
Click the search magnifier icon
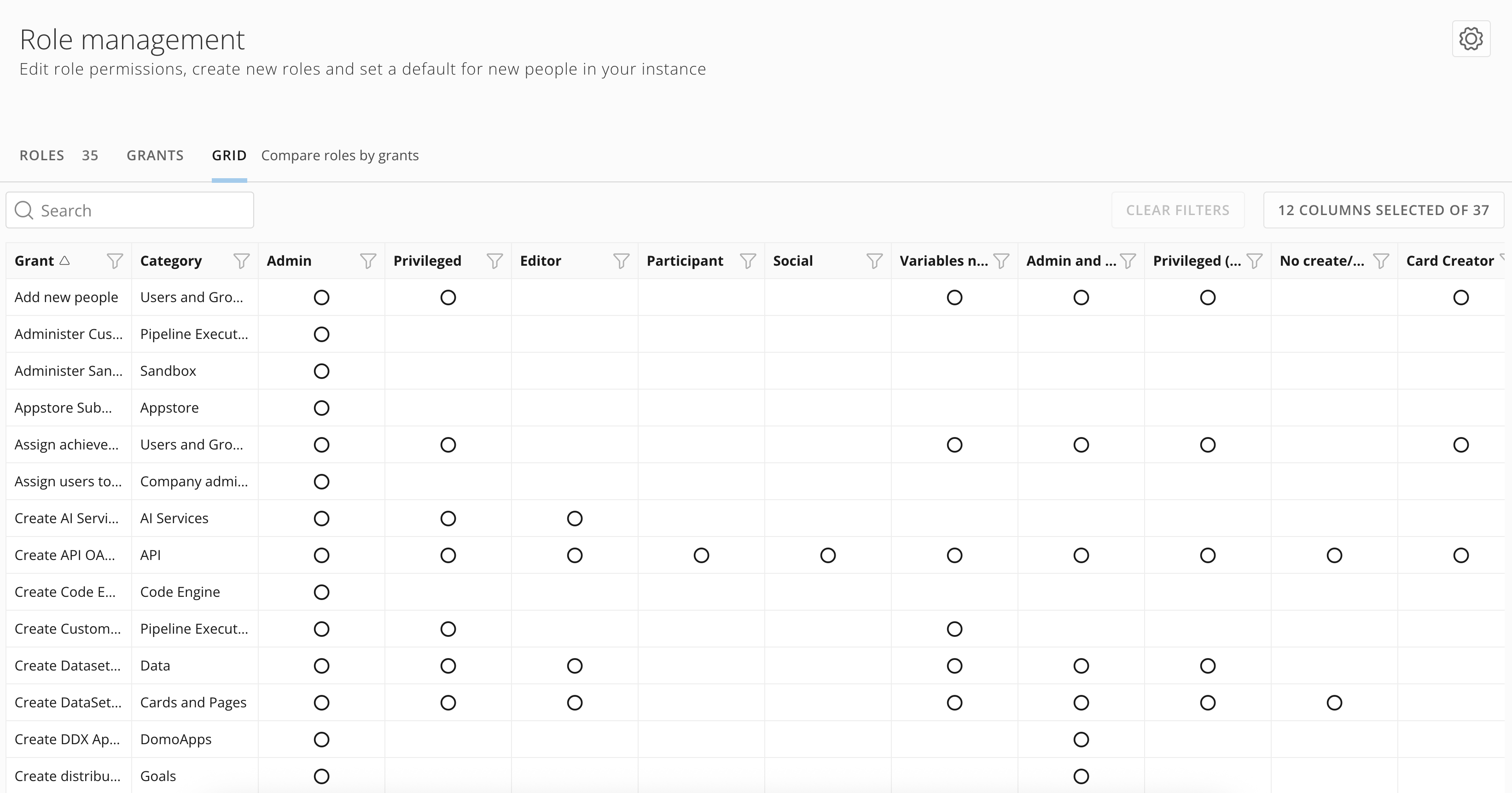24,210
